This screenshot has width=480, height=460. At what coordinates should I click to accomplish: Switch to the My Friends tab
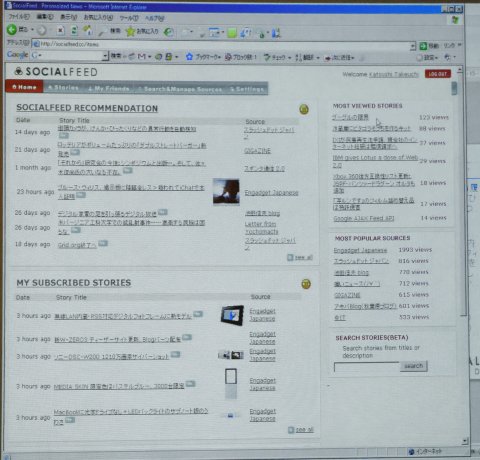[108, 88]
